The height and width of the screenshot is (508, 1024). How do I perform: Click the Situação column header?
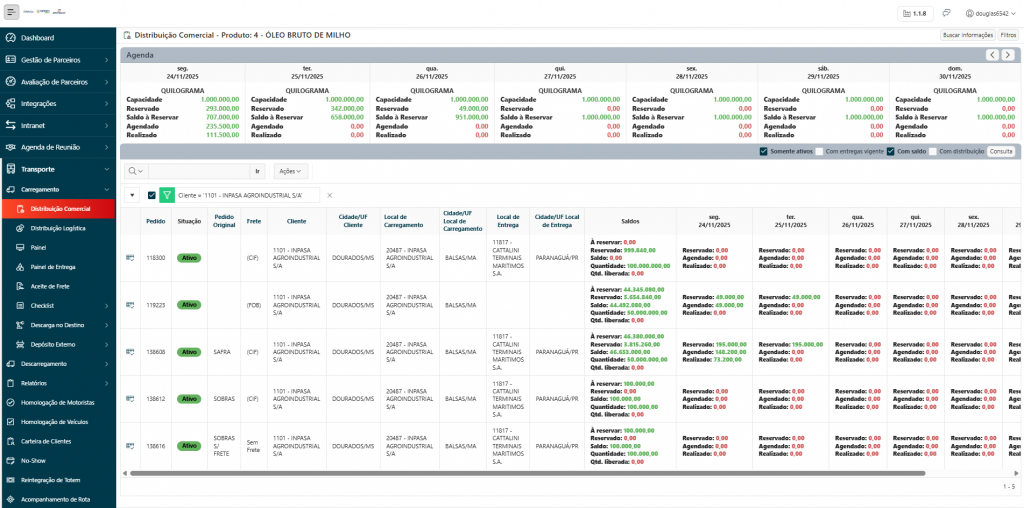click(189, 221)
